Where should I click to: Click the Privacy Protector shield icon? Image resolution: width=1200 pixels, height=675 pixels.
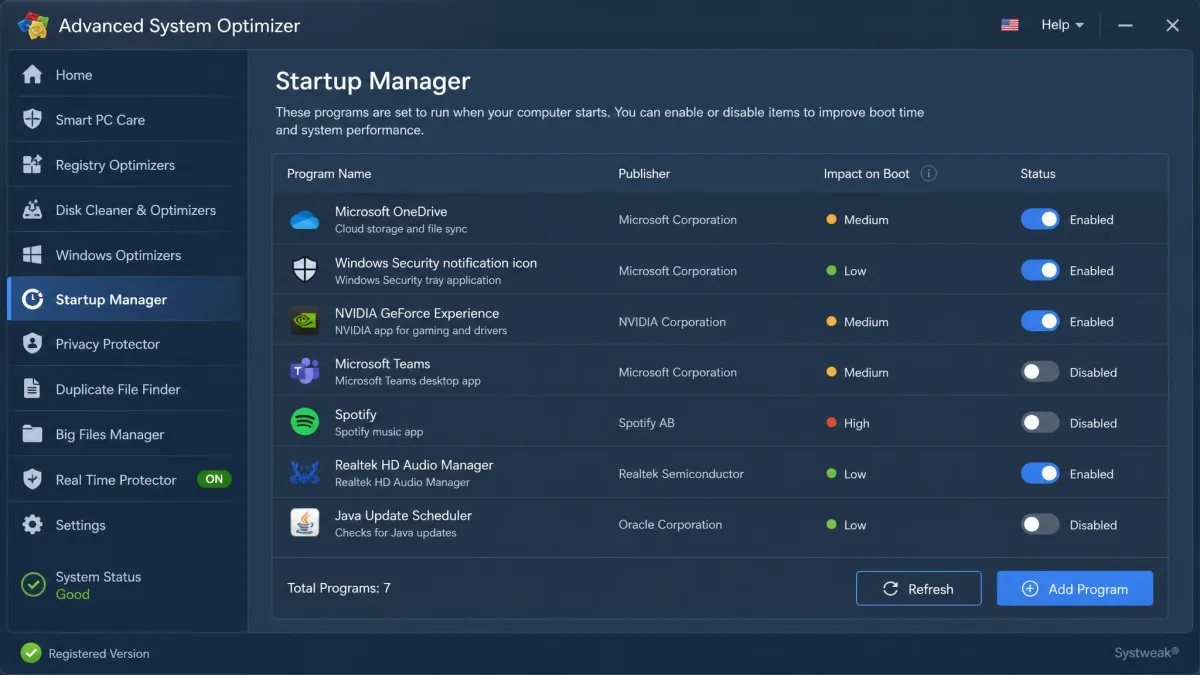pos(32,344)
